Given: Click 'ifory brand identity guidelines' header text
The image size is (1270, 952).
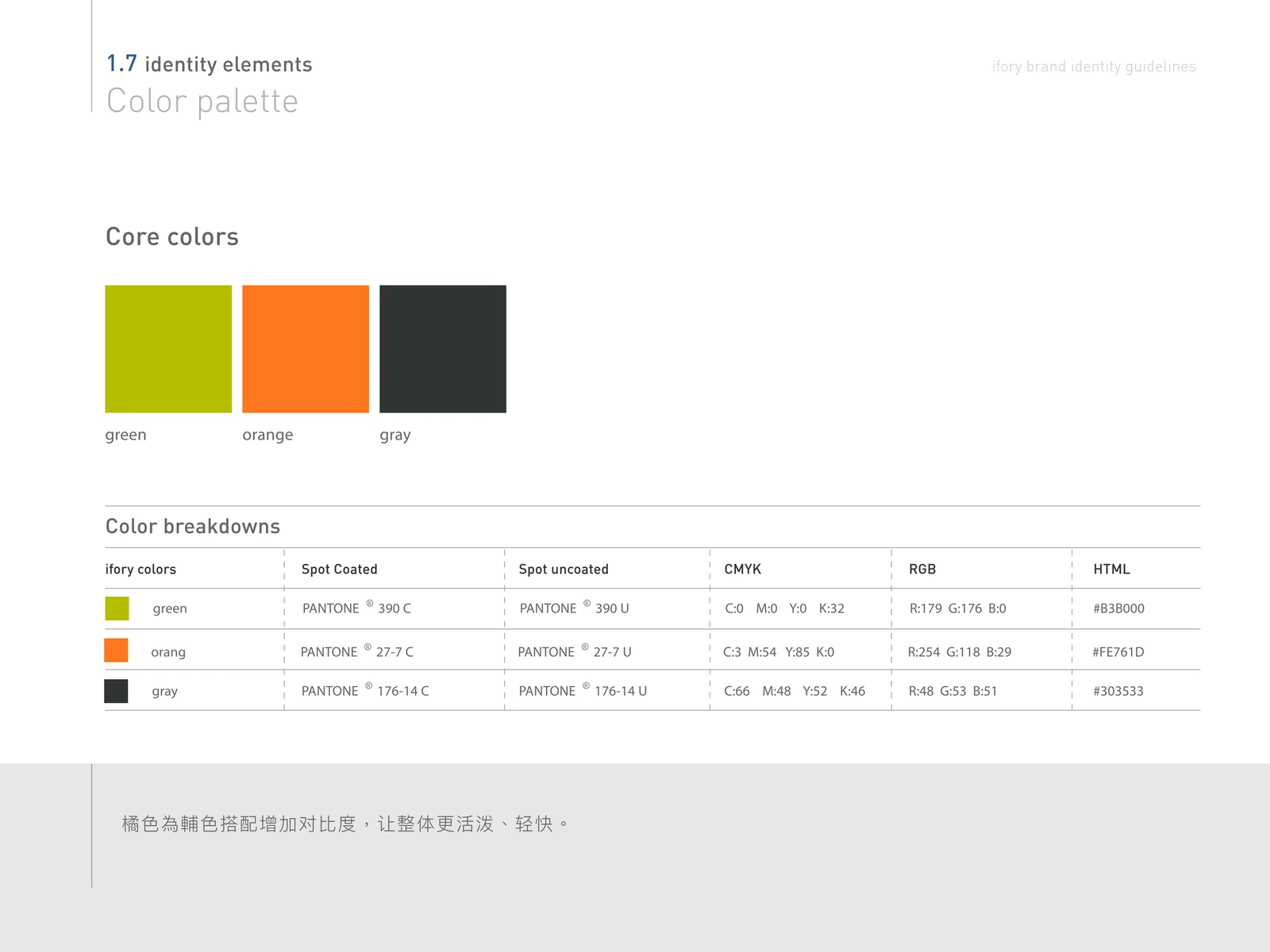Looking at the screenshot, I should (x=1094, y=67).
